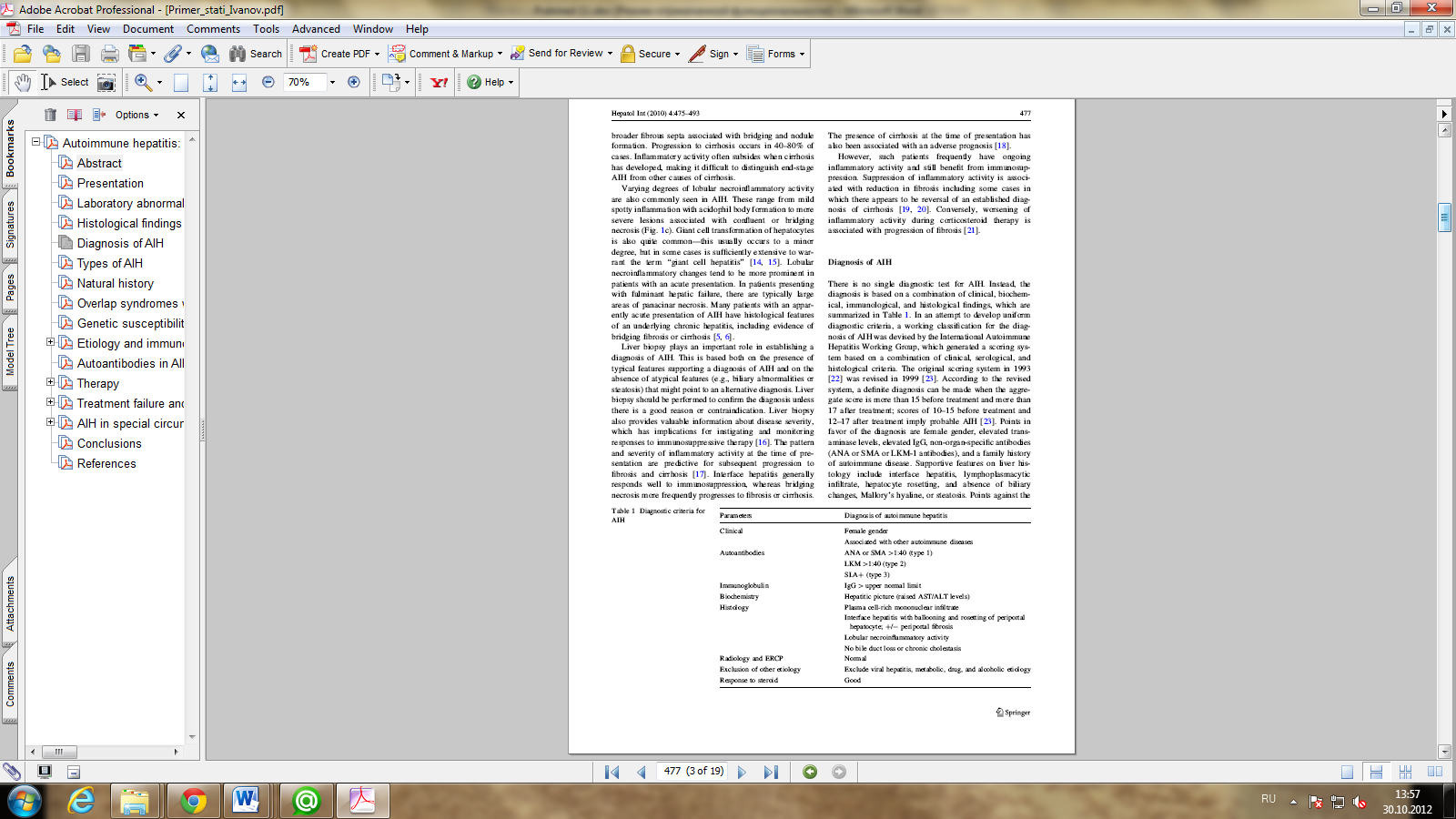Open the Advanced menu
This screenshot has height=819, width=1456.
pyautogui.click(x=316, y=29)
